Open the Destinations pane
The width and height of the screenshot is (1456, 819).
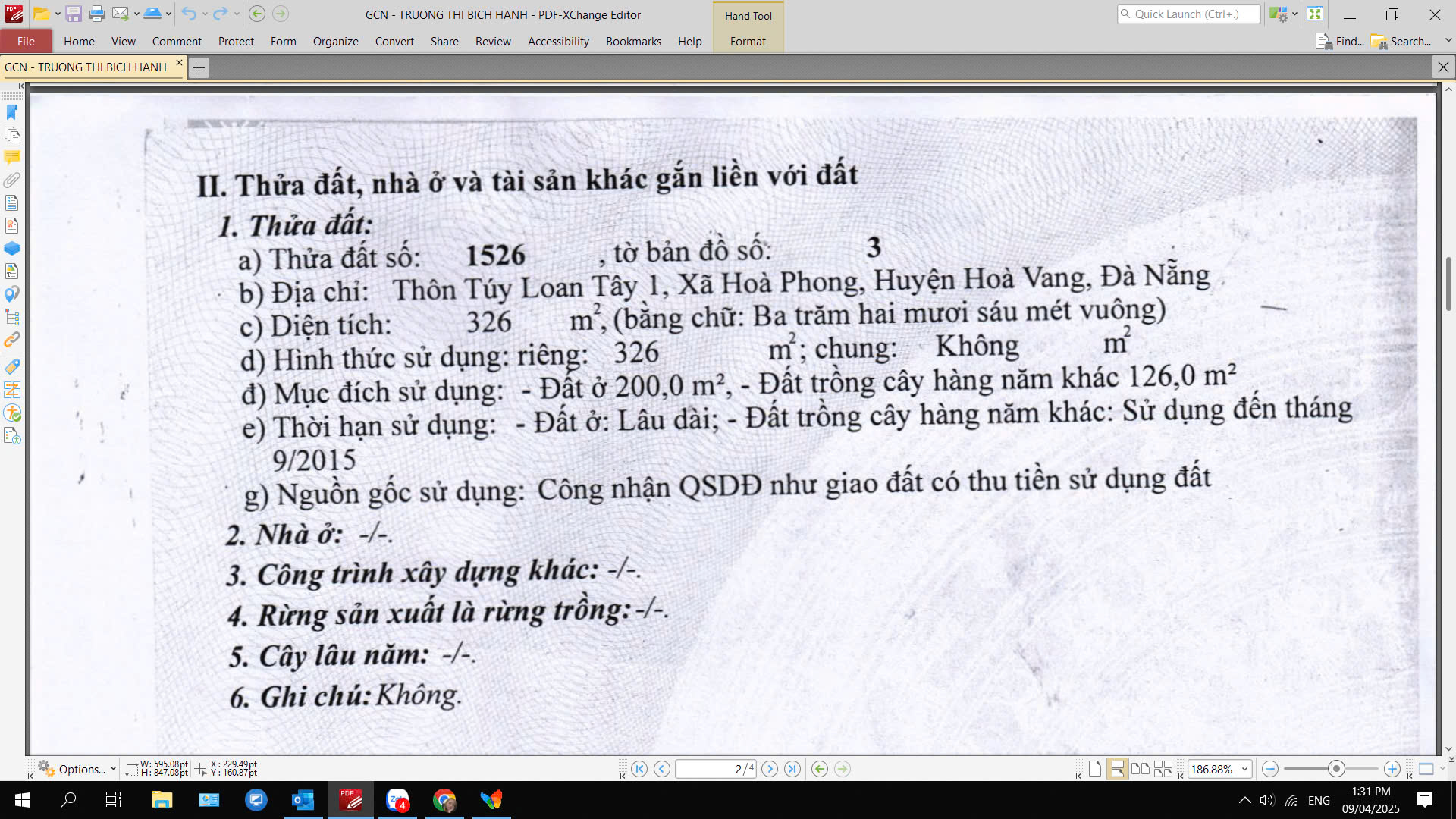[11, 293]
